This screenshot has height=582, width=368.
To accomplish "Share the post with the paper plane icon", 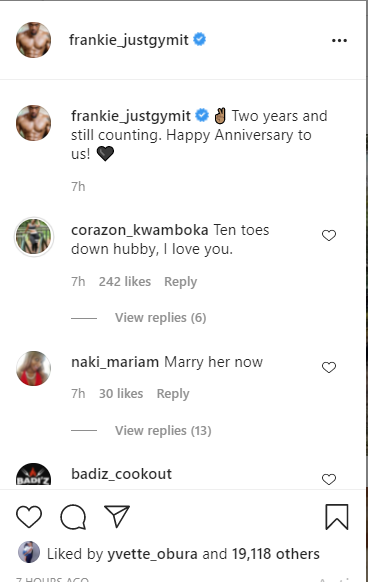I will [117, 516].
